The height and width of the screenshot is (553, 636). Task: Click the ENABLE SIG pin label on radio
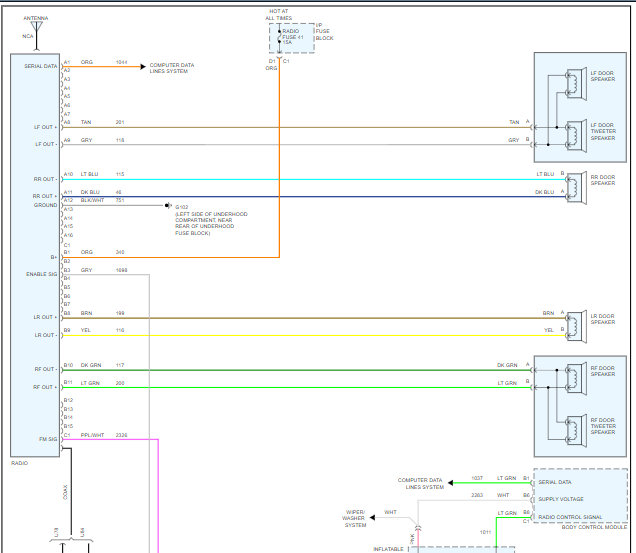(x=42, y=273)
